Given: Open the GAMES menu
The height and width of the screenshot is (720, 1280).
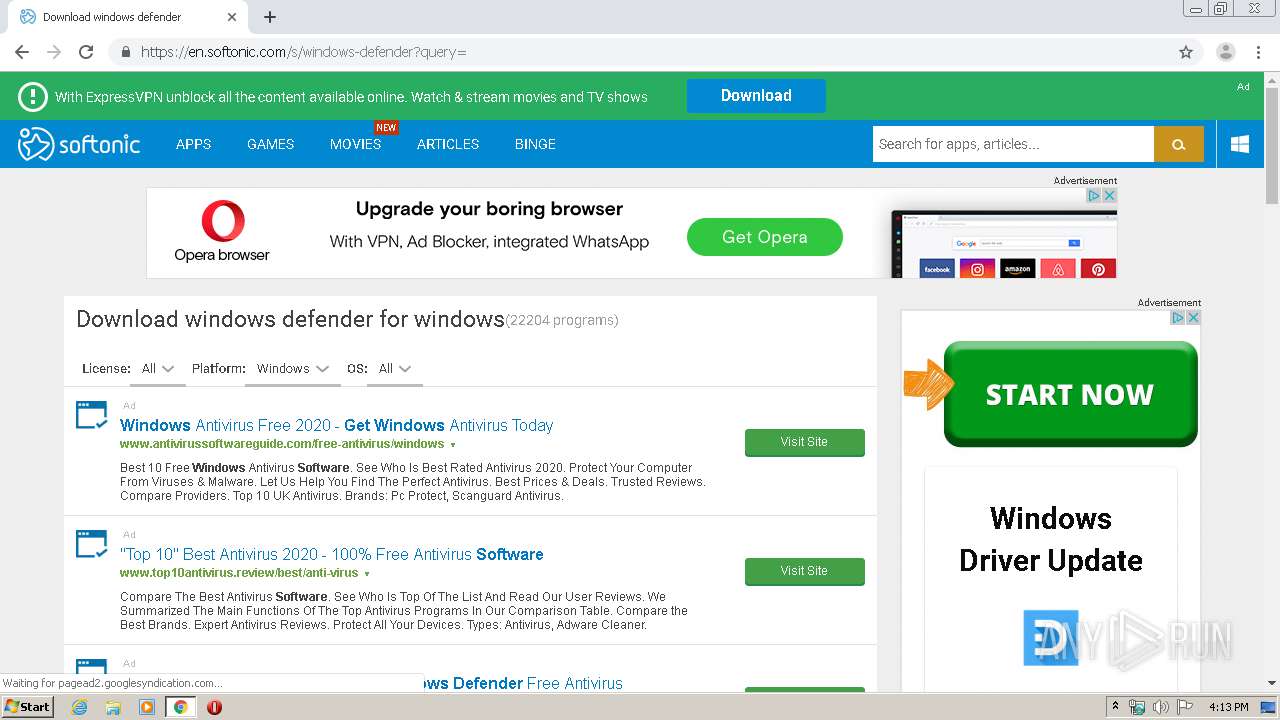Looking at the screenshot, I should click(x=270, y=144).
